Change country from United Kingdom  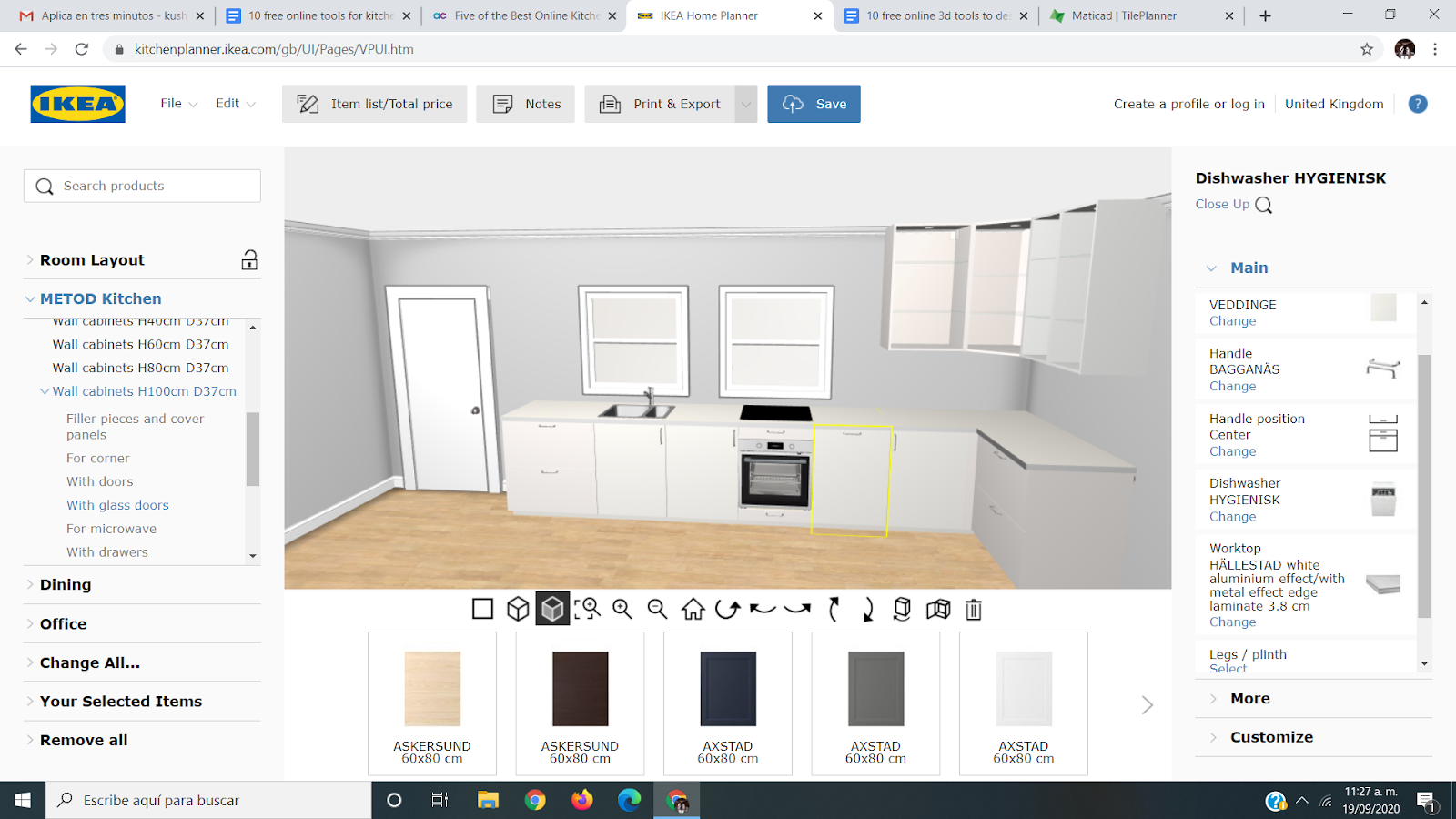(x=1334, y=104)
